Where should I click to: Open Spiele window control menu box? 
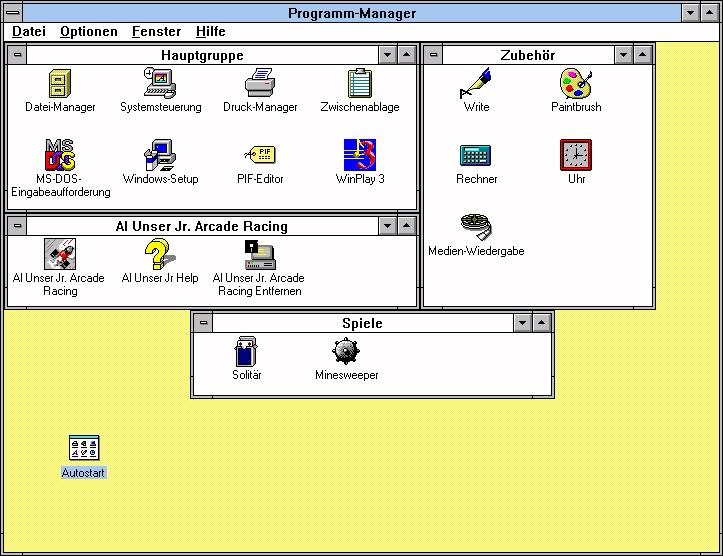[203, 323]
